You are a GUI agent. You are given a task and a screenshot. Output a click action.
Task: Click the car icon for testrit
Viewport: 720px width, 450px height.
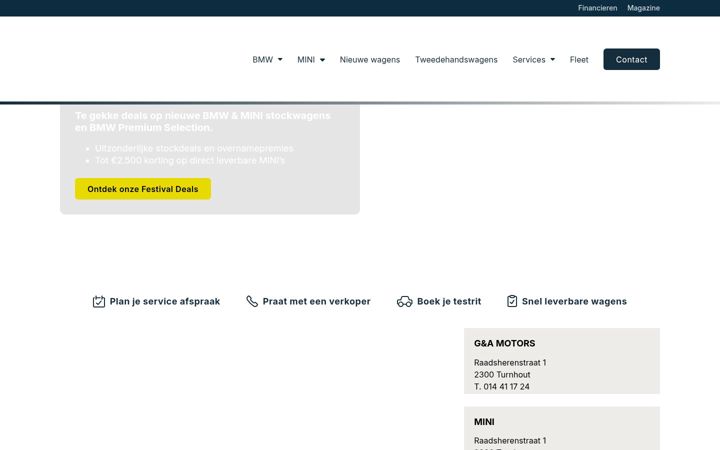tap(405, 301)
